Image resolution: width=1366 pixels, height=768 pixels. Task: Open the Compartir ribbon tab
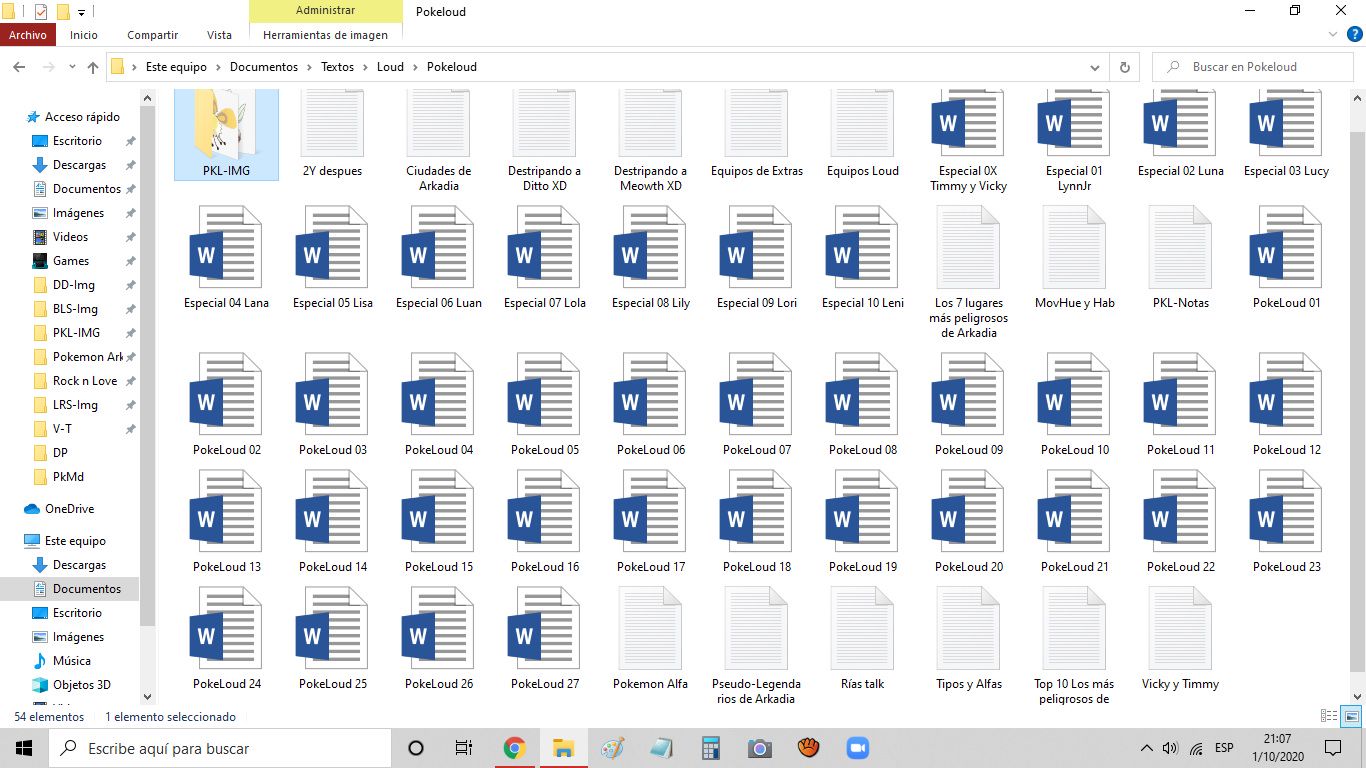pos(152,35)
